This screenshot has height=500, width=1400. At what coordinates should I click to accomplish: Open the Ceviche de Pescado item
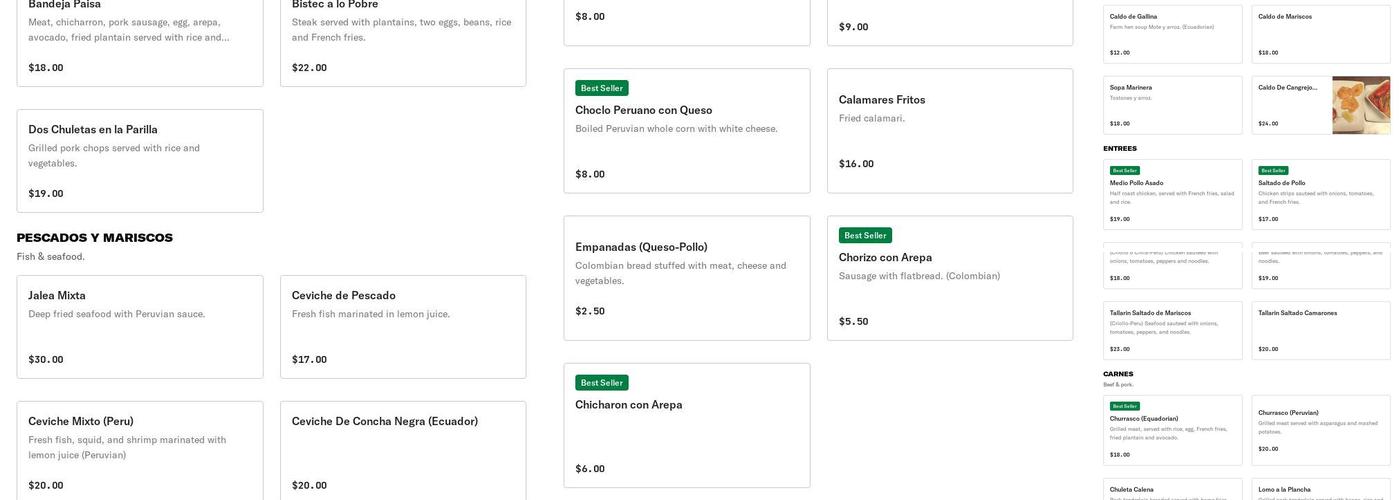coord(403,326)
